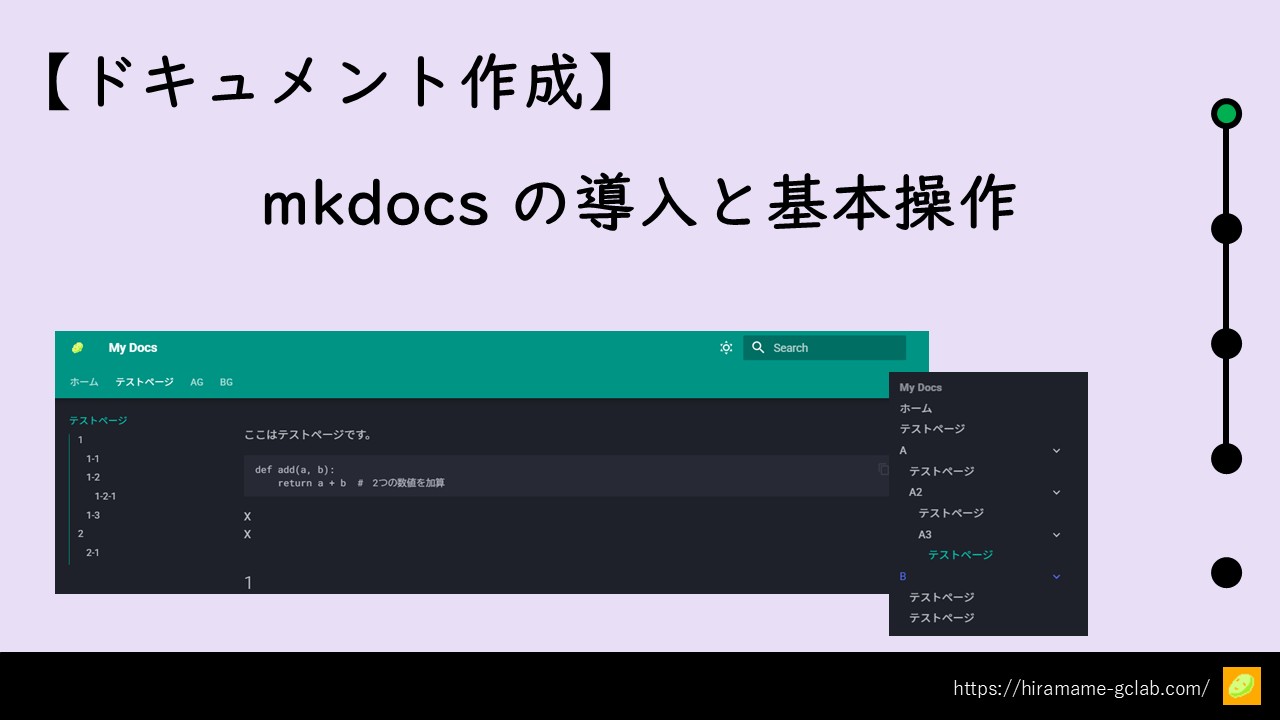Open the ホーム tab in header

click(84, 382)
